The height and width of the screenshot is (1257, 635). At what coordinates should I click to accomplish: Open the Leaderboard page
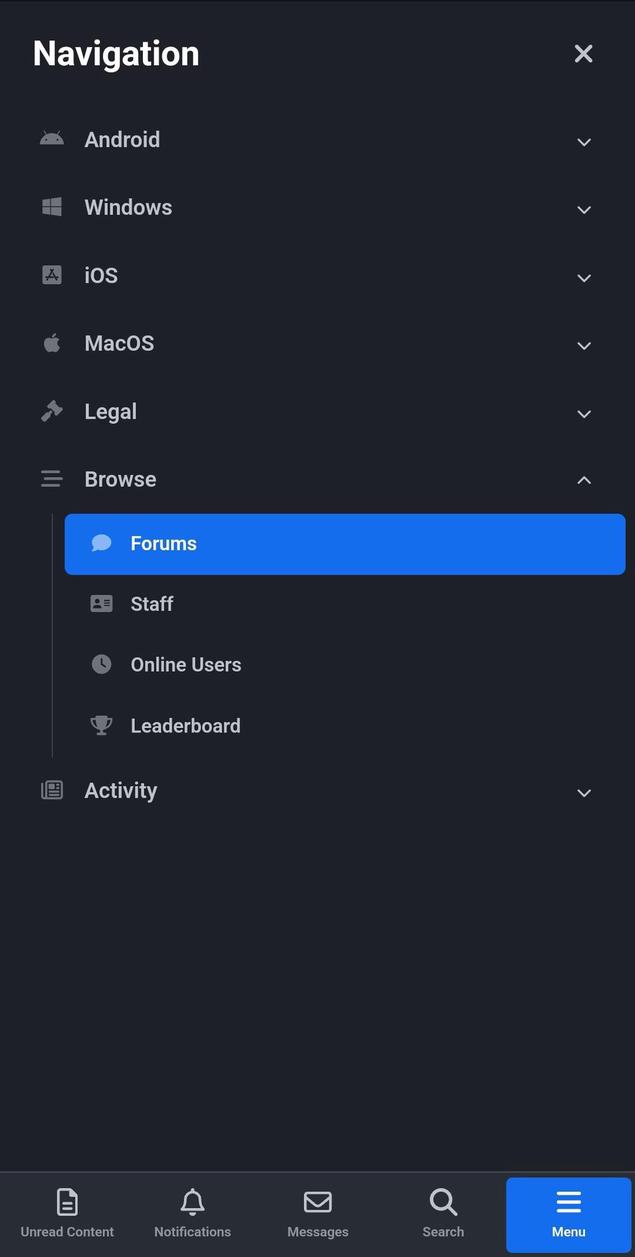coord(185,725)
